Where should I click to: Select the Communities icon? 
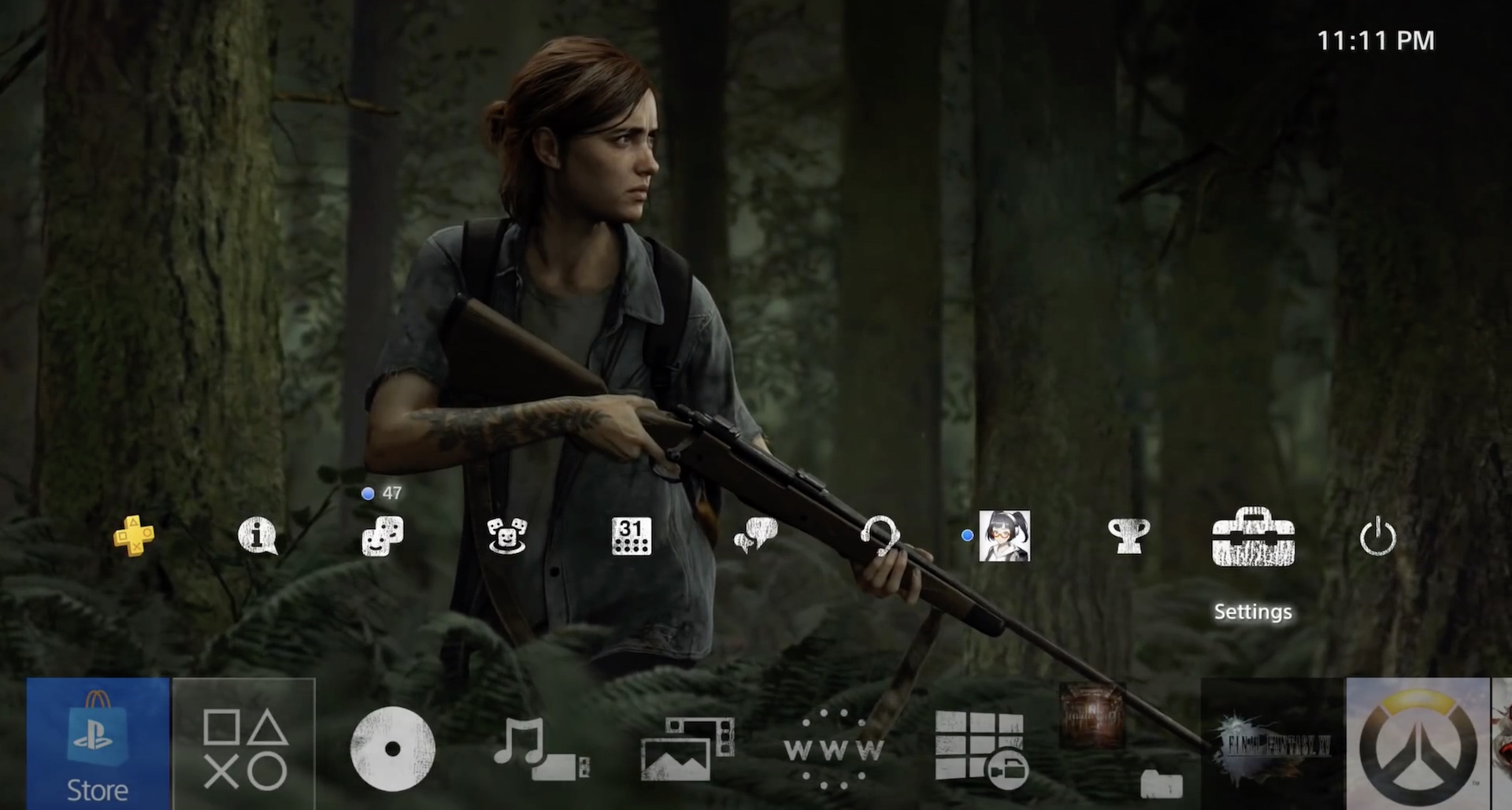[x=506, y=536]
